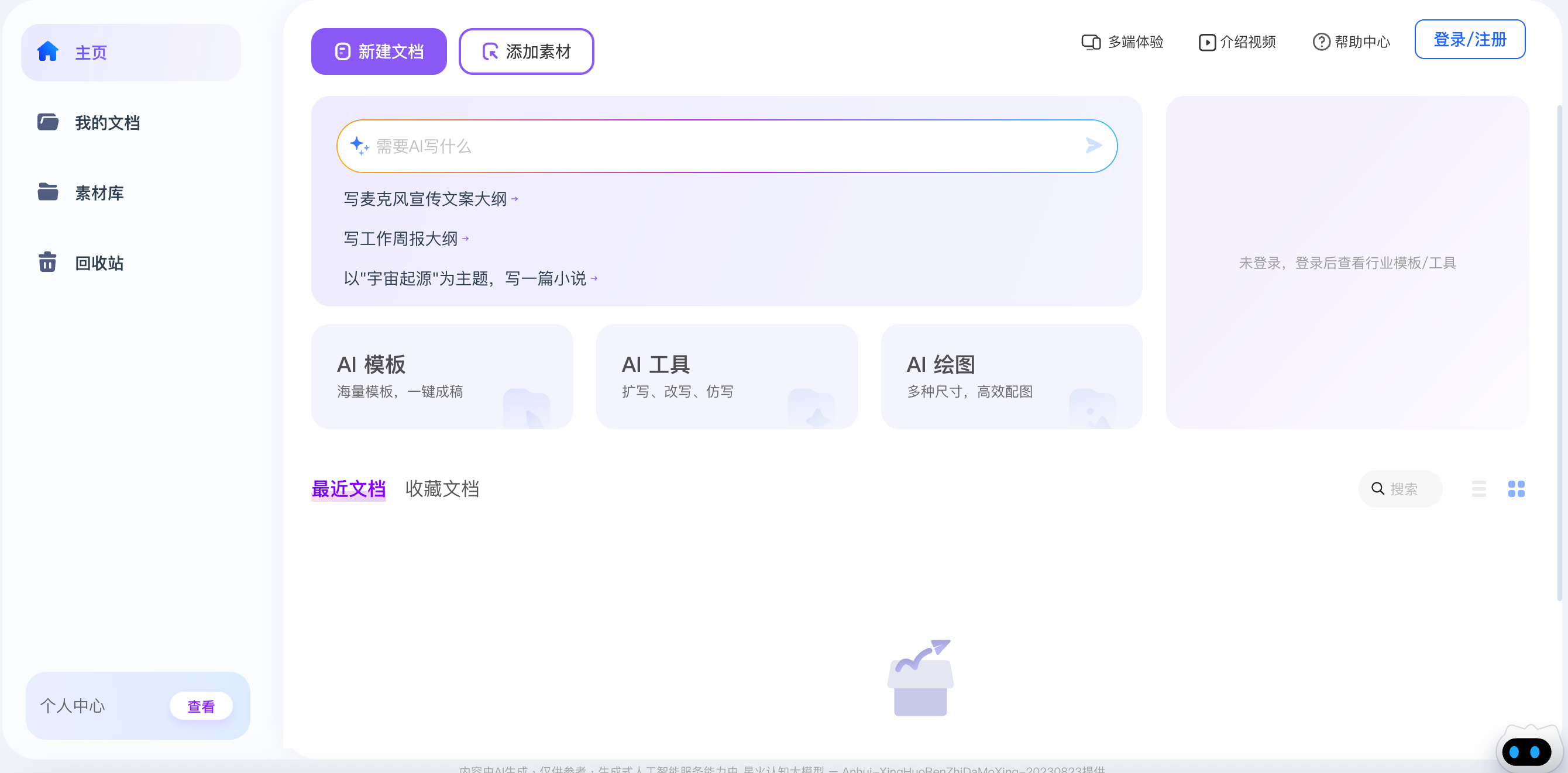Open the 写麦克风宣传文案大纲 suggestion
The width and height of the screenshot is (1568, 773).
pyautogui.click(x=429, y=199)
